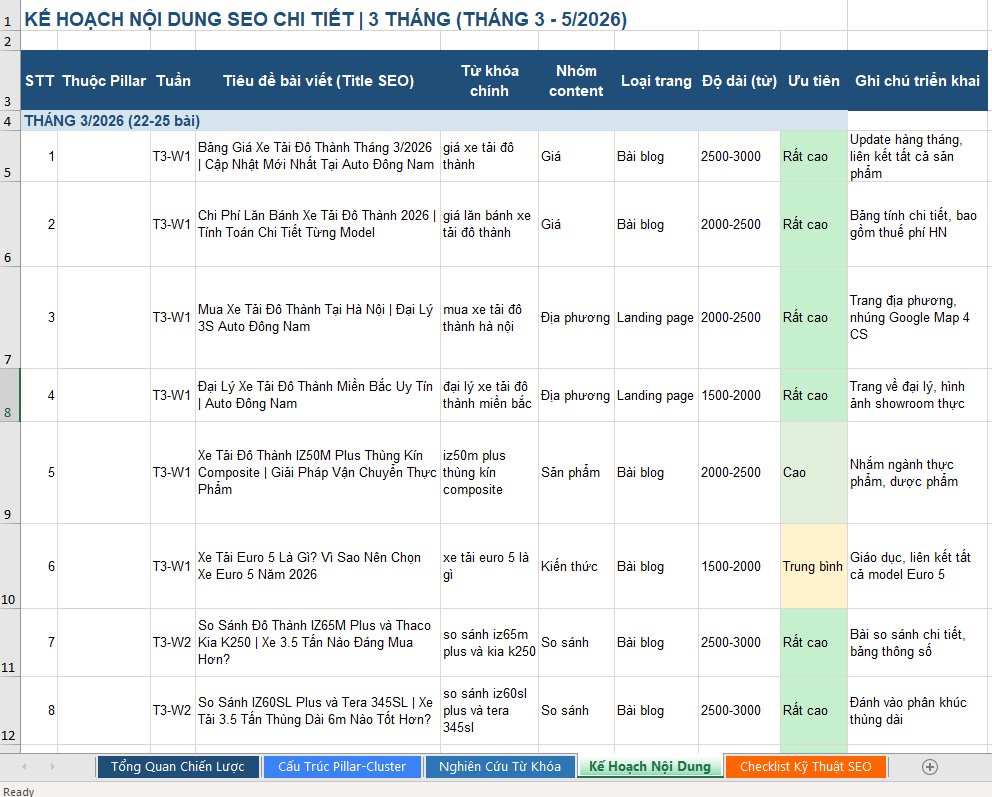The height and width of the screenshot is (797, 992).
Task: Select note cell Trang địa phương, nhúng Google Map
Action: coord(917,318)
